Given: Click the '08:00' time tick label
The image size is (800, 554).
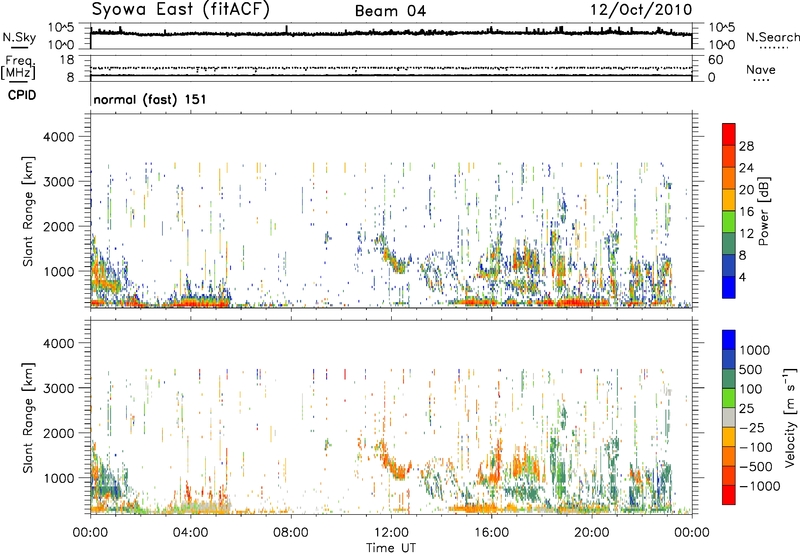Looking at the screenshot, I should (x=291, y=533).
